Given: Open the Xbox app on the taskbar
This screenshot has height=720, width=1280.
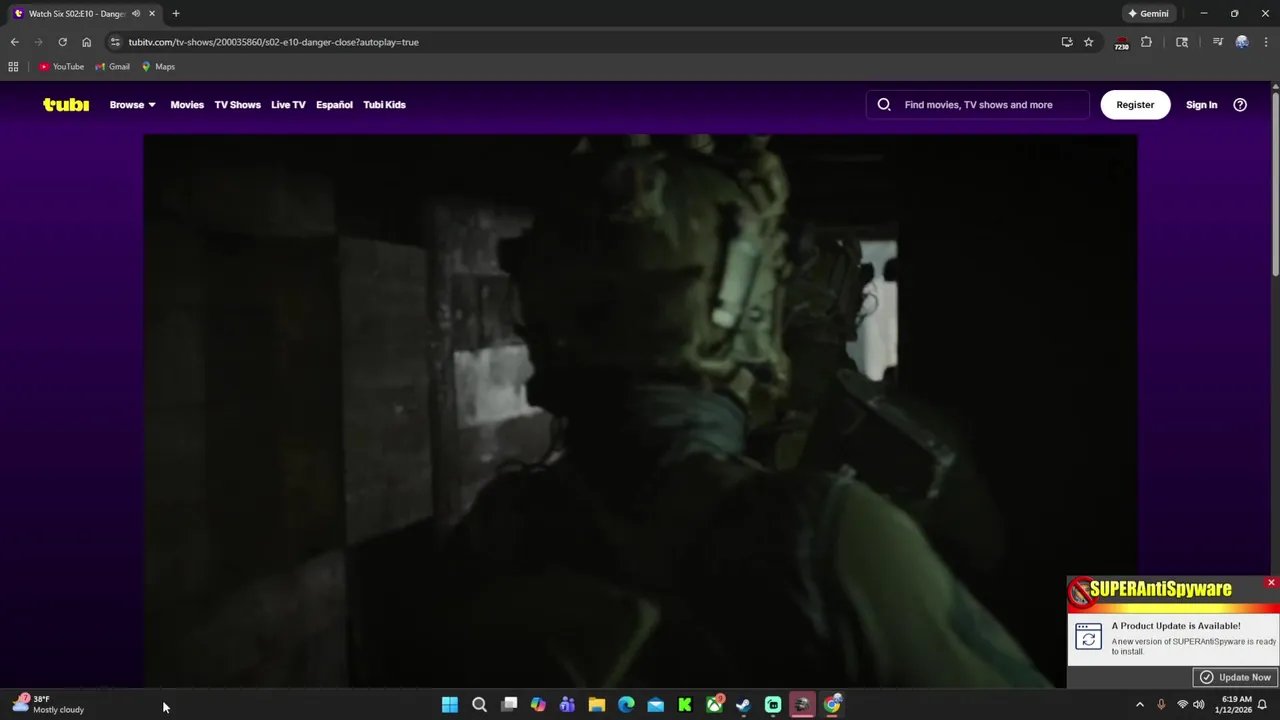Looking at the screenshot, I should pos(715,705).
